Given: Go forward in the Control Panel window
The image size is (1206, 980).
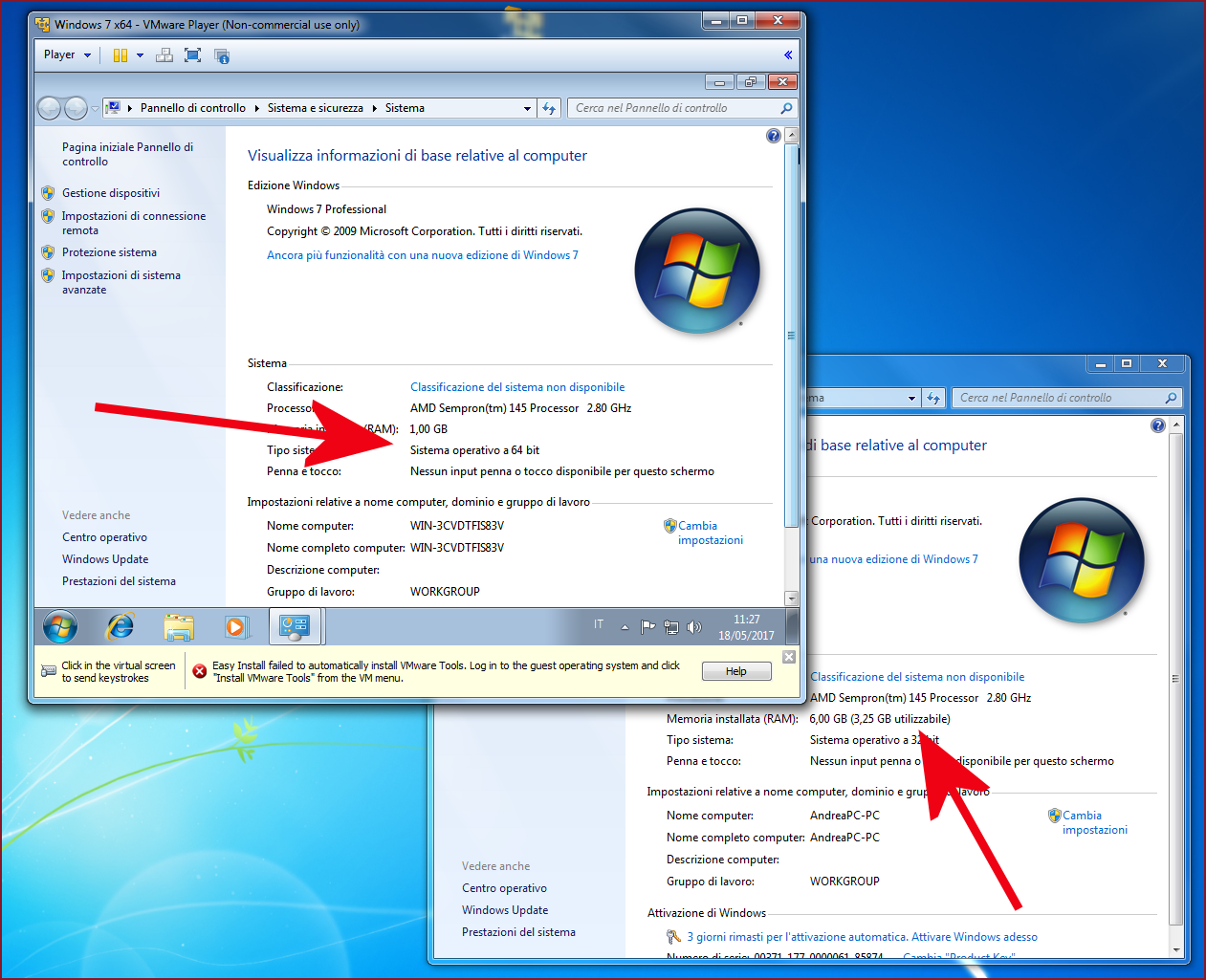Looking at the screenshot, I should pyautogui.click(x=76, y=108).
